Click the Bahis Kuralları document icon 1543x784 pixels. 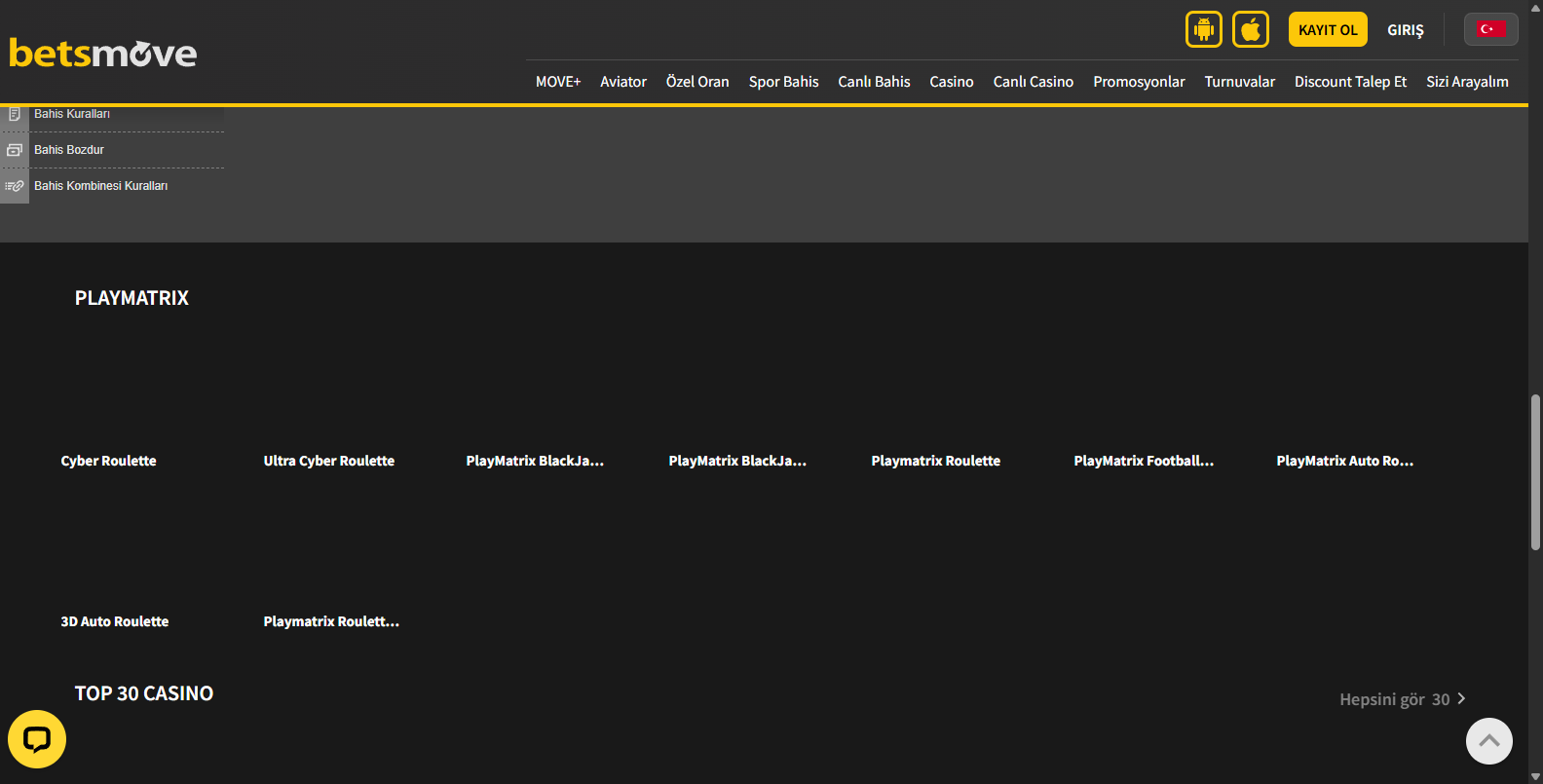point(15,115)
